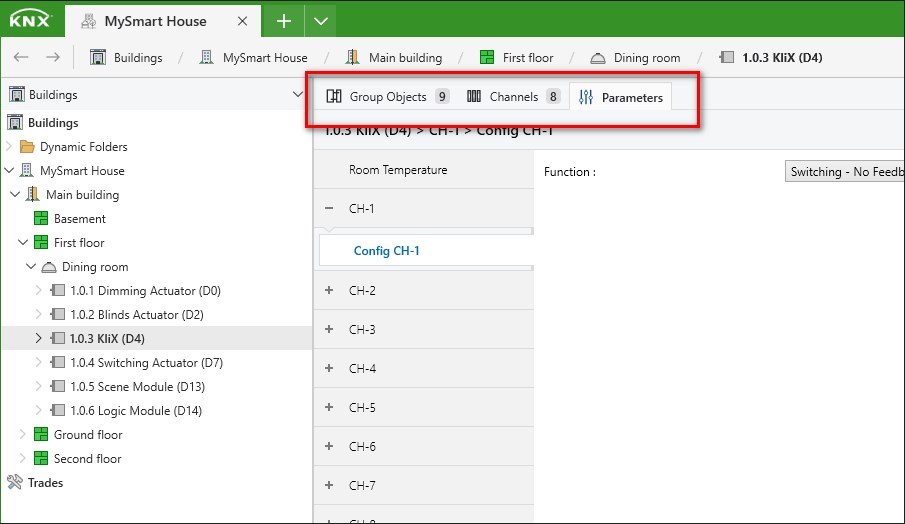Collapse the First floor tree node
The height and width of the screenshot is (524, 905).
coord(23,242)
